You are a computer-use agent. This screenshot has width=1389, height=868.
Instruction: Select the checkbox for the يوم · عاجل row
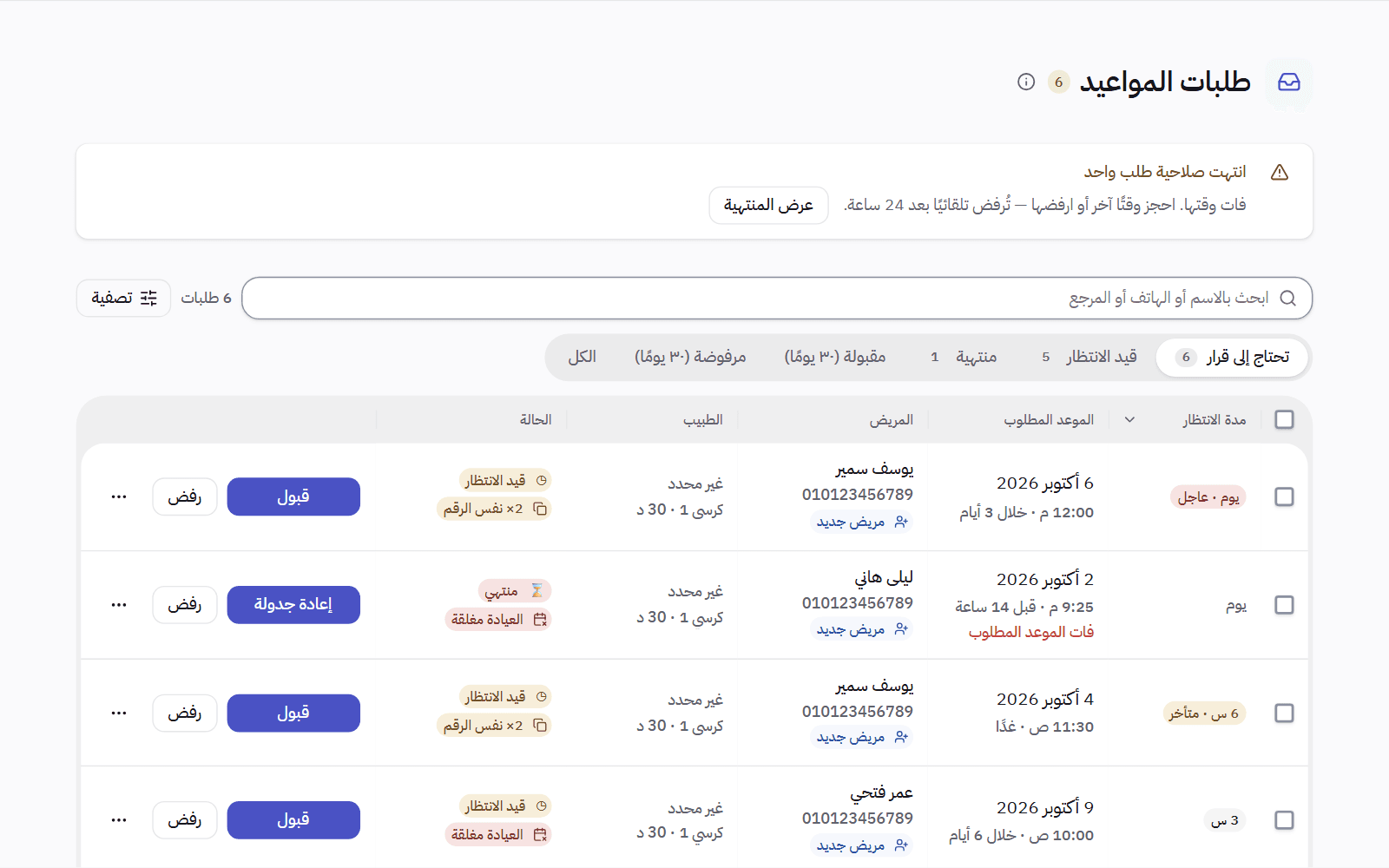coord(1284,496)
